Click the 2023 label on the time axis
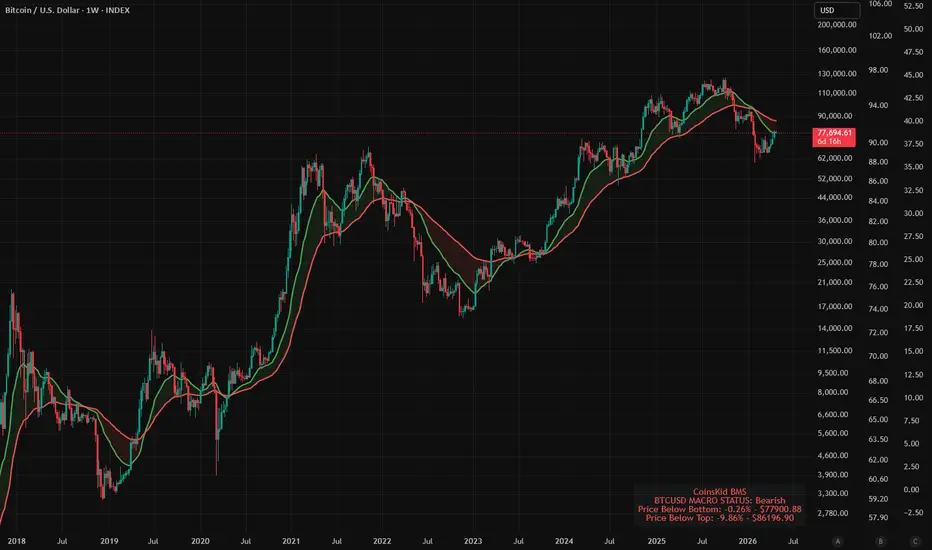Image resolution: width=932 pixels, height=550 pixels. [473, 541]
